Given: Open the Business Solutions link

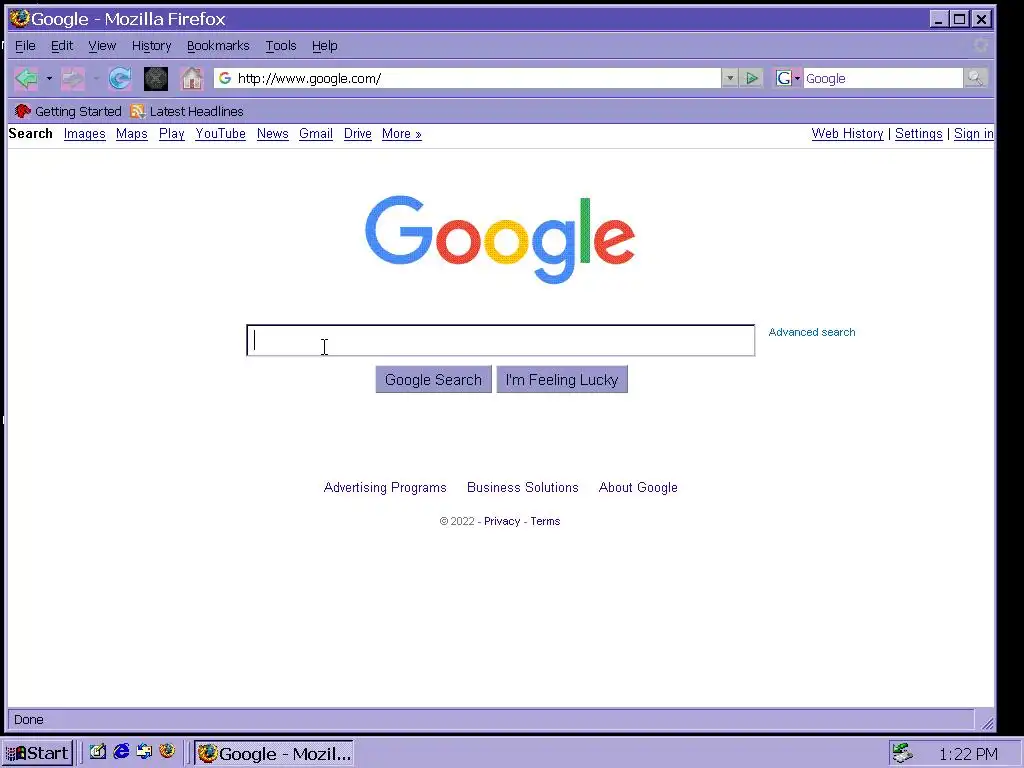Looking at the screenshot, I should click(x=522, y=487).
